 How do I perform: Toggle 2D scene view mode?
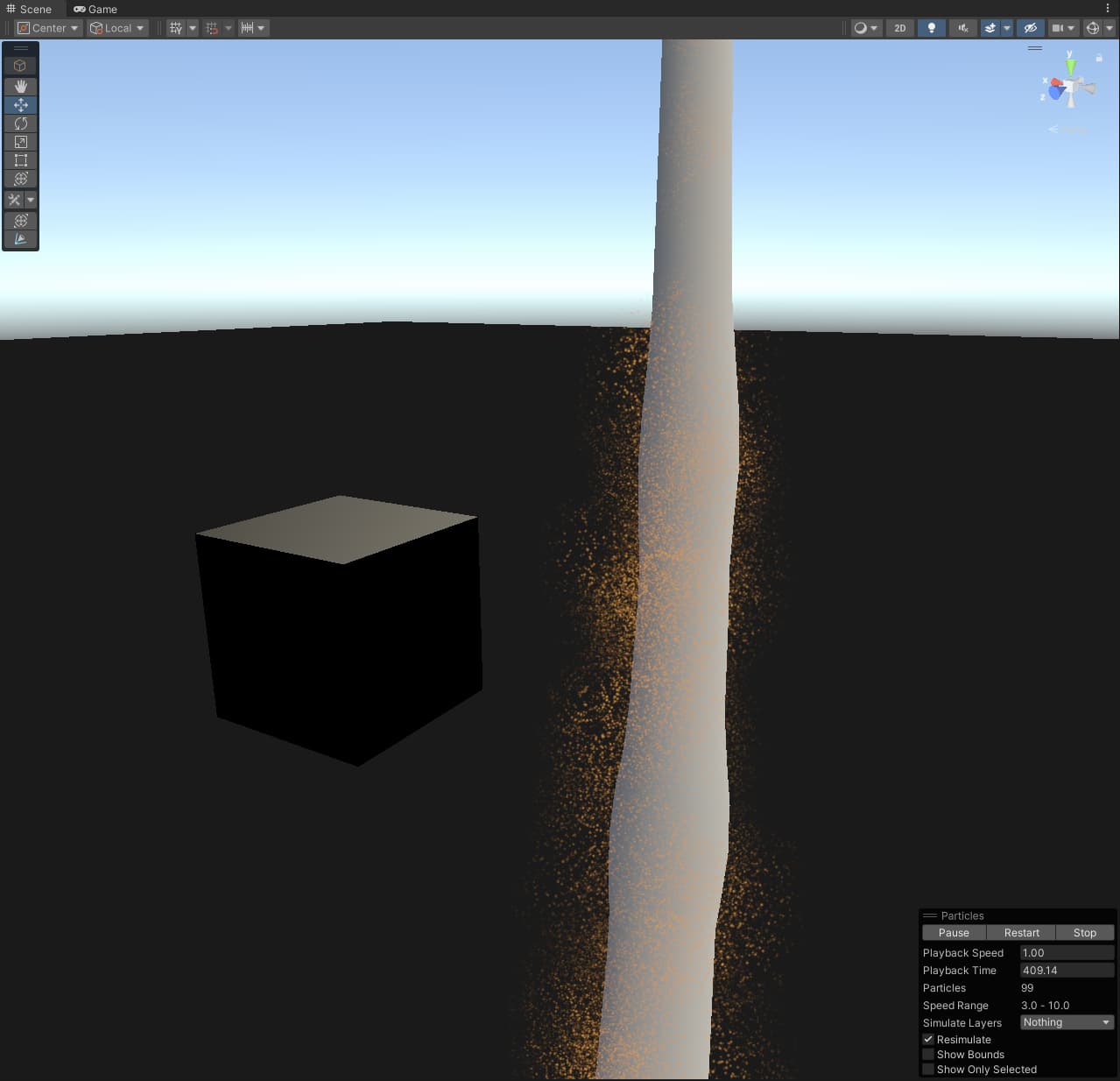click(899, 27)
